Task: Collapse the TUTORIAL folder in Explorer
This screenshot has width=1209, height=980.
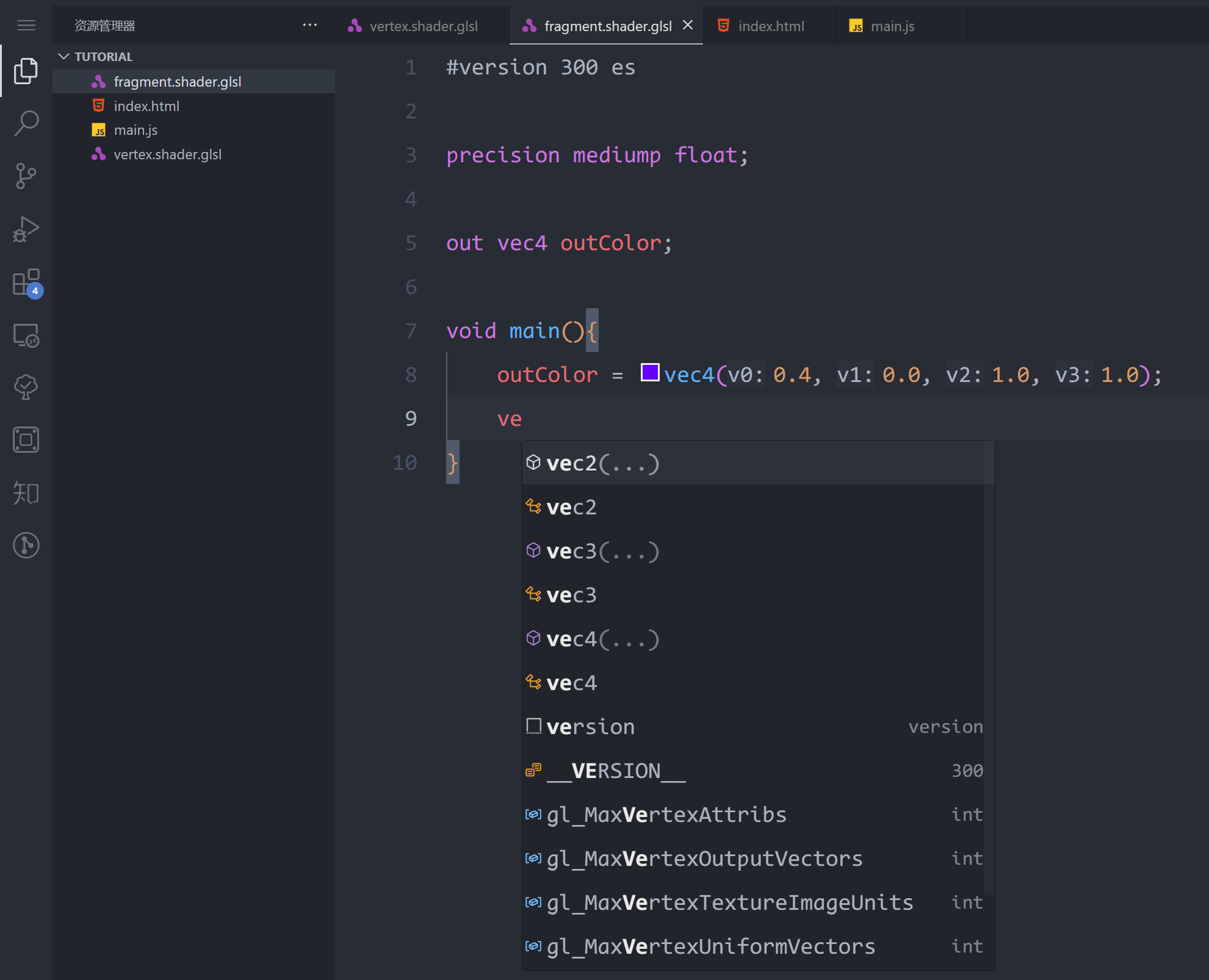Action: tap(65, 56)
